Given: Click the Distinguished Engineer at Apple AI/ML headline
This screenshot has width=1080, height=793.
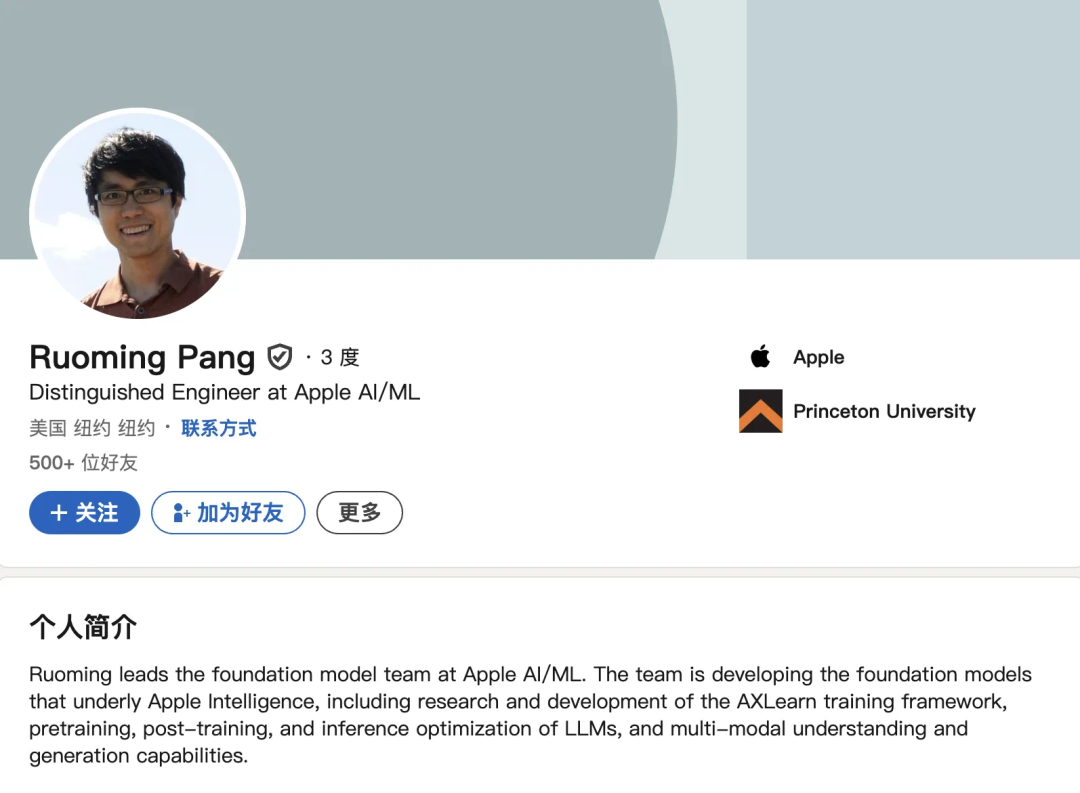Looking at the screenshot, I should [x=225, y=392].
